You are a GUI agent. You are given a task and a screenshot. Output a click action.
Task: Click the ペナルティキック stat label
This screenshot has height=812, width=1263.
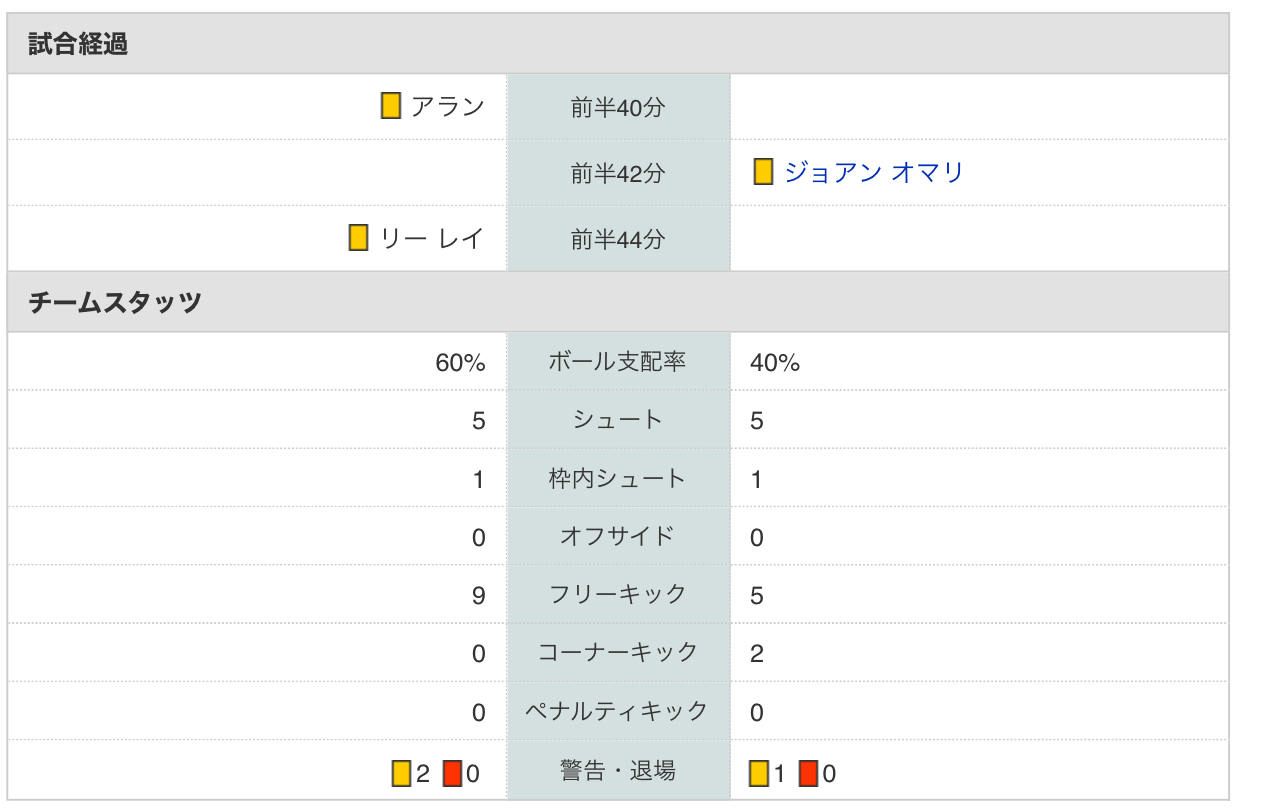618,711
